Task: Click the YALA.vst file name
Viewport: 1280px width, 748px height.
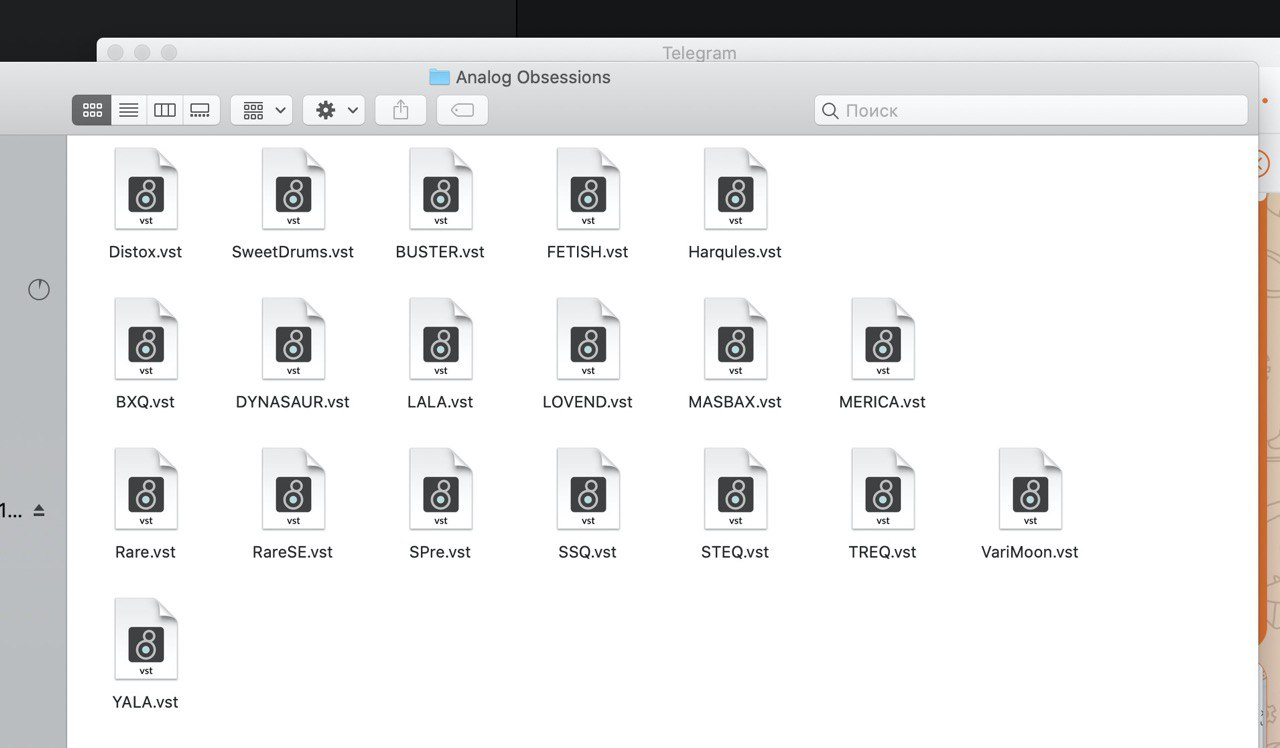Action: 146,702
